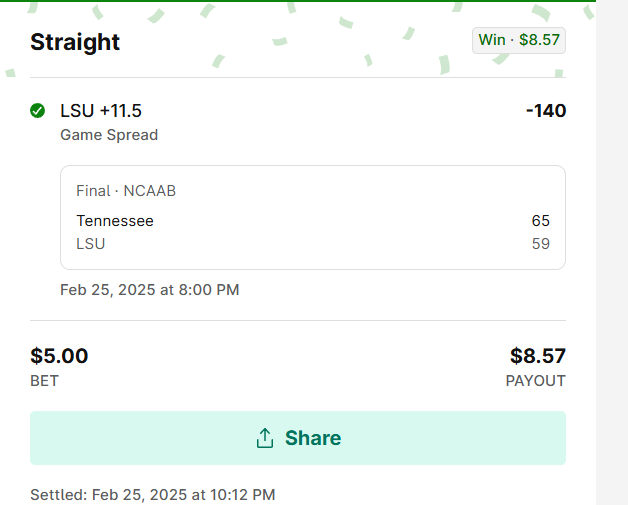Open the Final · NCAAB game header

coord(126,190)
